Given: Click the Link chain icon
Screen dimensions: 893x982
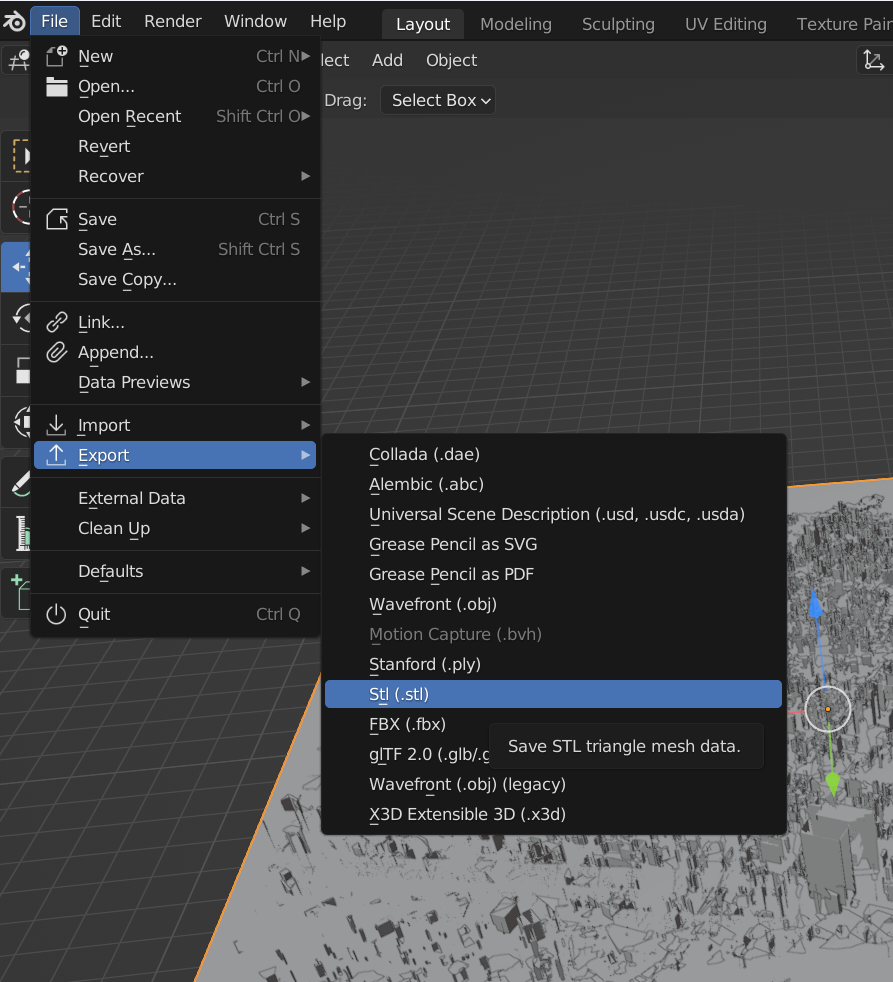Looking at the screenshot, I should [57, 322].
